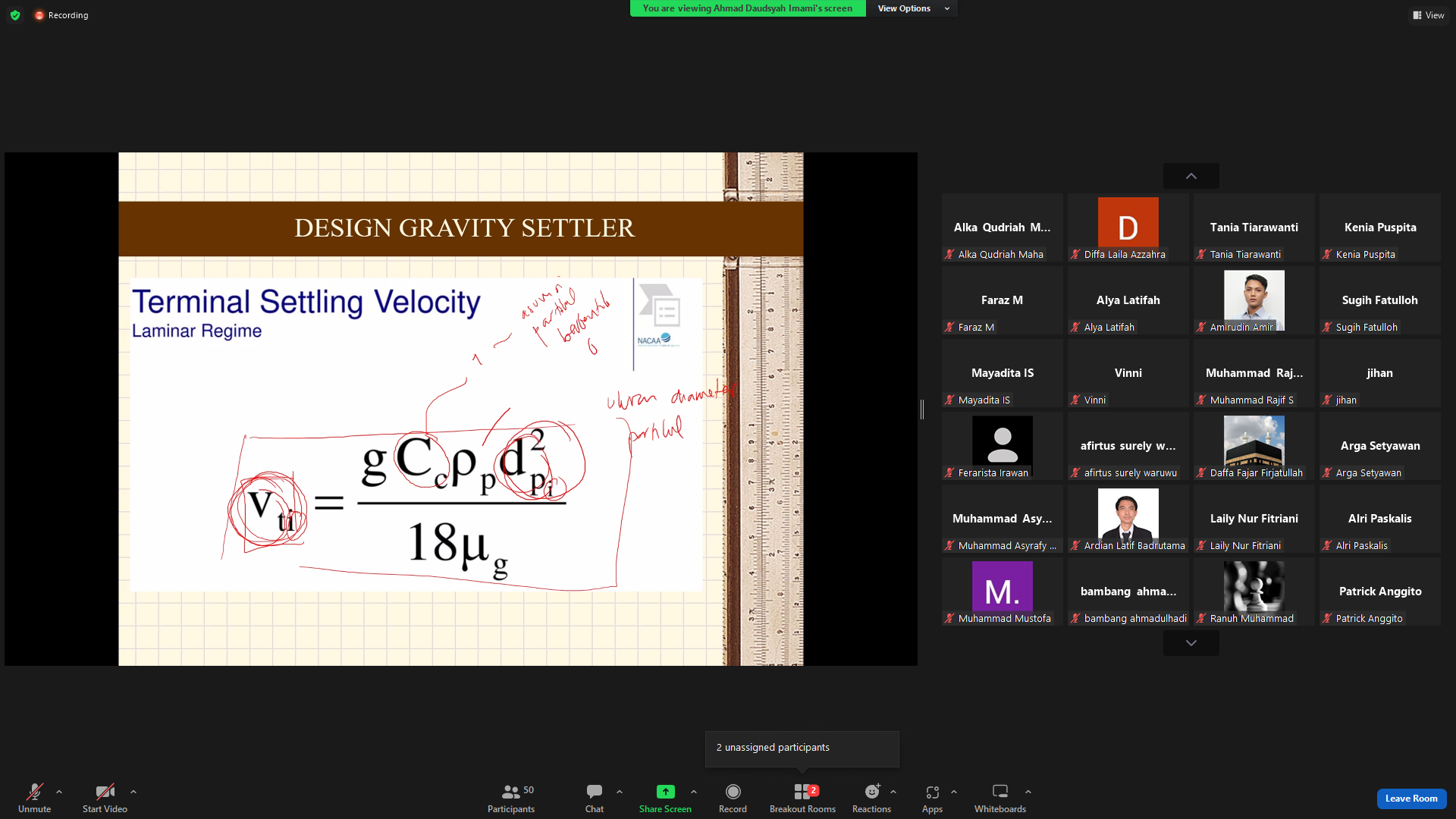Open the Participants panel
Screen dimensions: 1456x819
click(x=511, y=799)
